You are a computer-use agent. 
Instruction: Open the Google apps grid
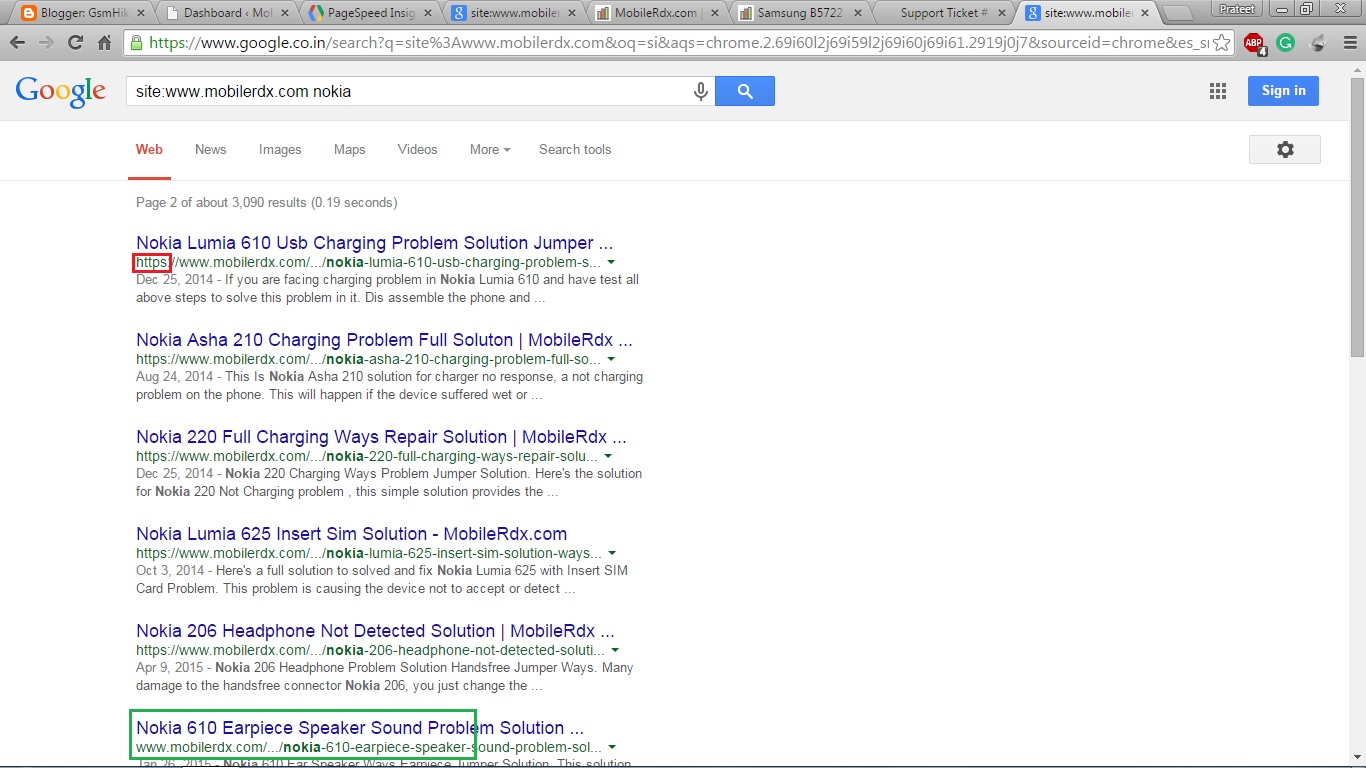1217,91
